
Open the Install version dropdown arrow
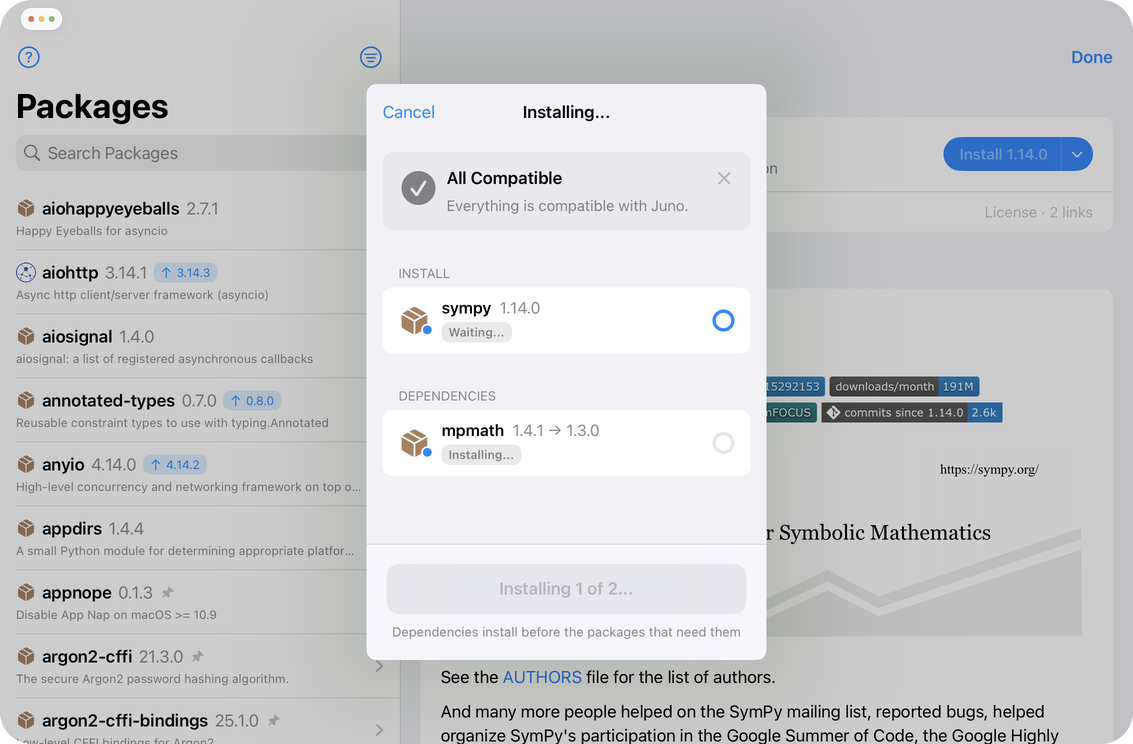pos(1077,154)
